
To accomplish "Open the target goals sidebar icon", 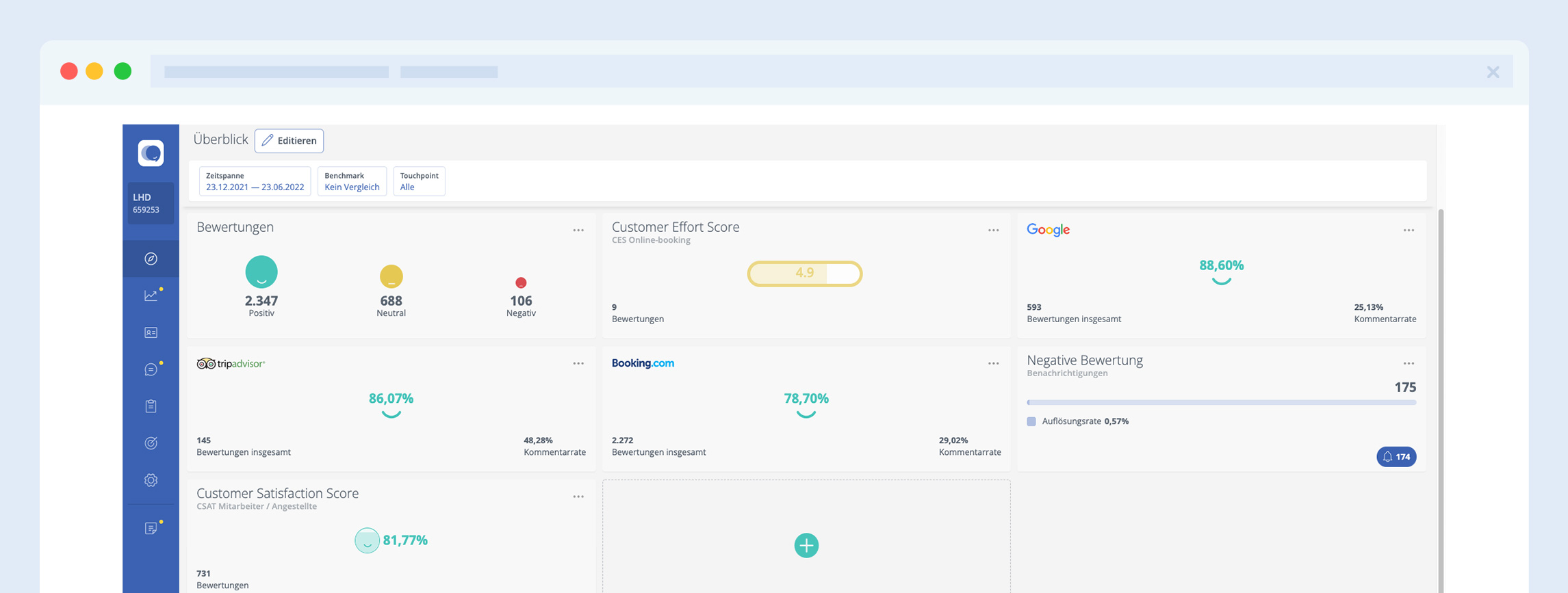I will (151, 443).
